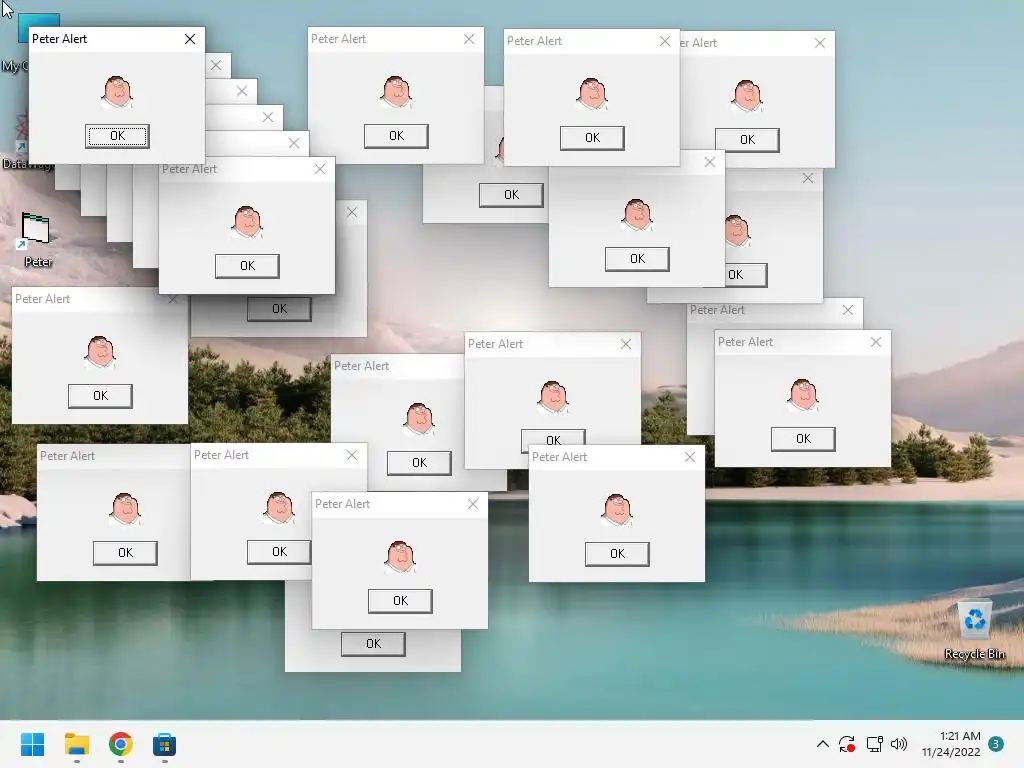Open the volume speaker tray icon
This screenshot has width=1024, height=768.
[899, 744]
